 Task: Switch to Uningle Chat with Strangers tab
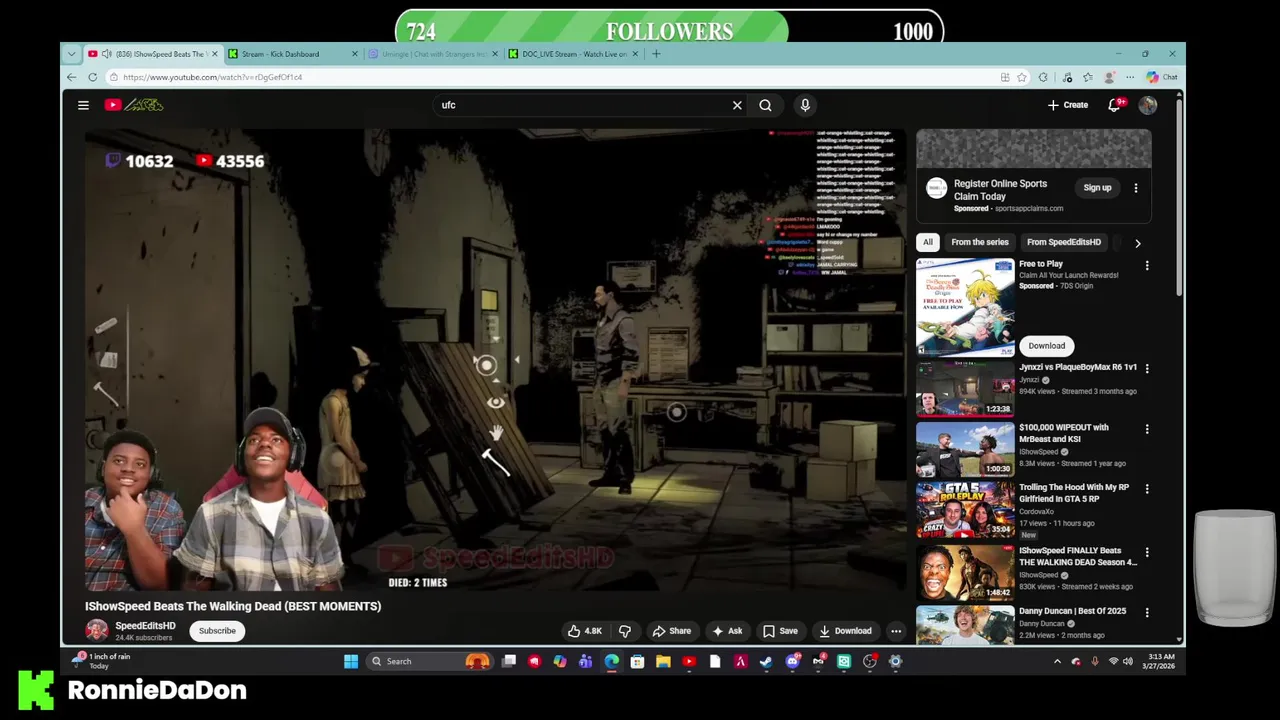(x=432, y=54)
